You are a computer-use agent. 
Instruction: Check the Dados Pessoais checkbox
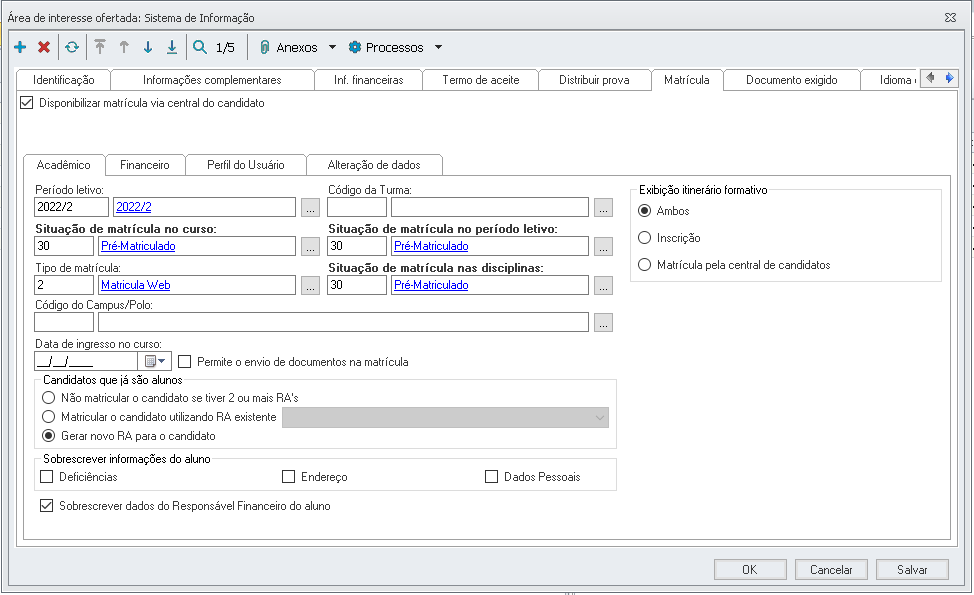[491, 476]
